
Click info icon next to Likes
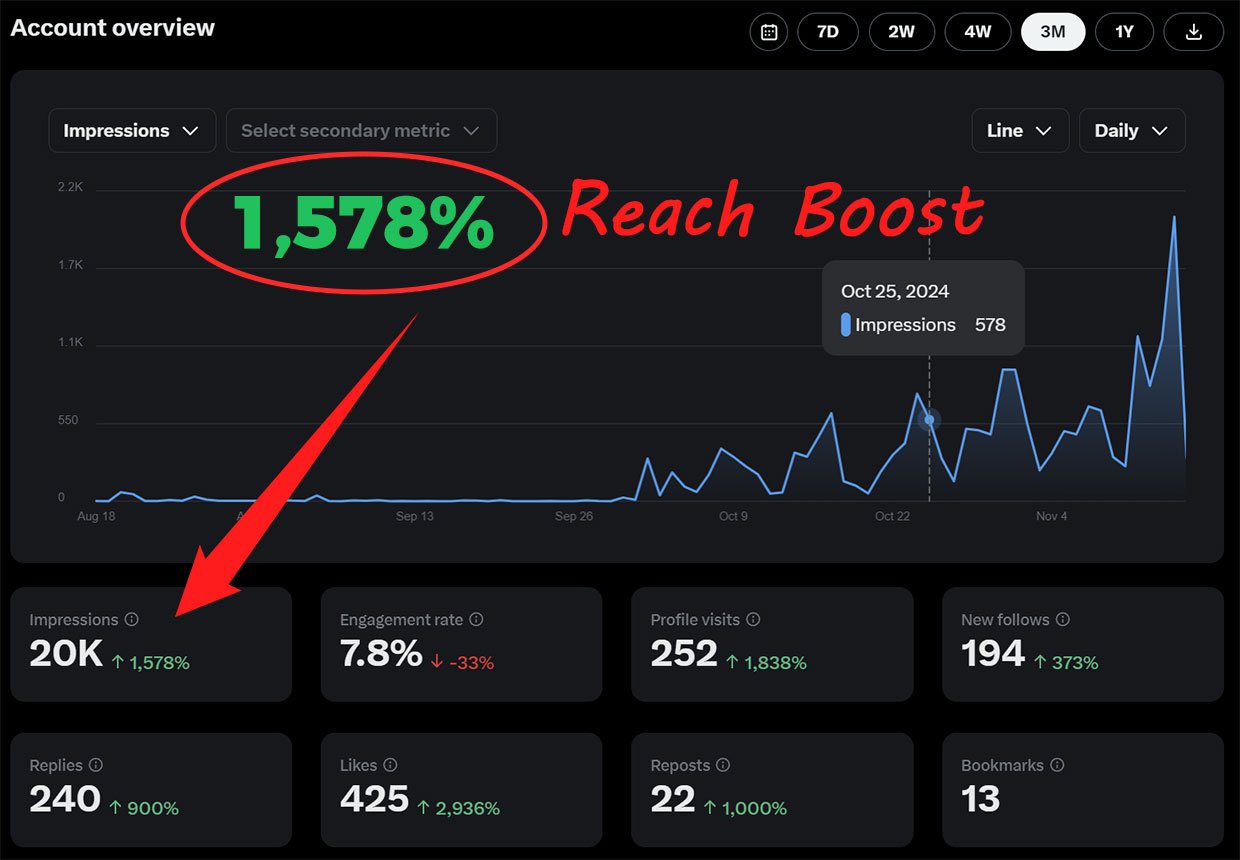coord(391,765)
